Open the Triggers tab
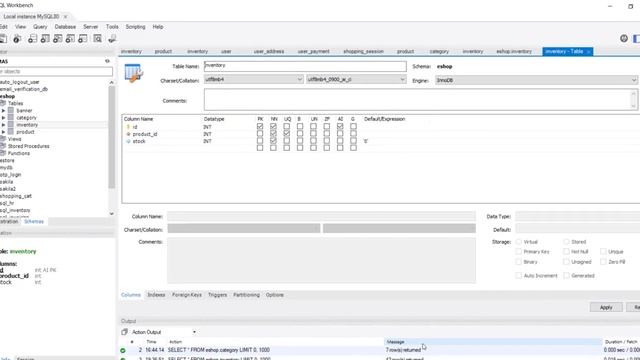 [x=218, y=295]
